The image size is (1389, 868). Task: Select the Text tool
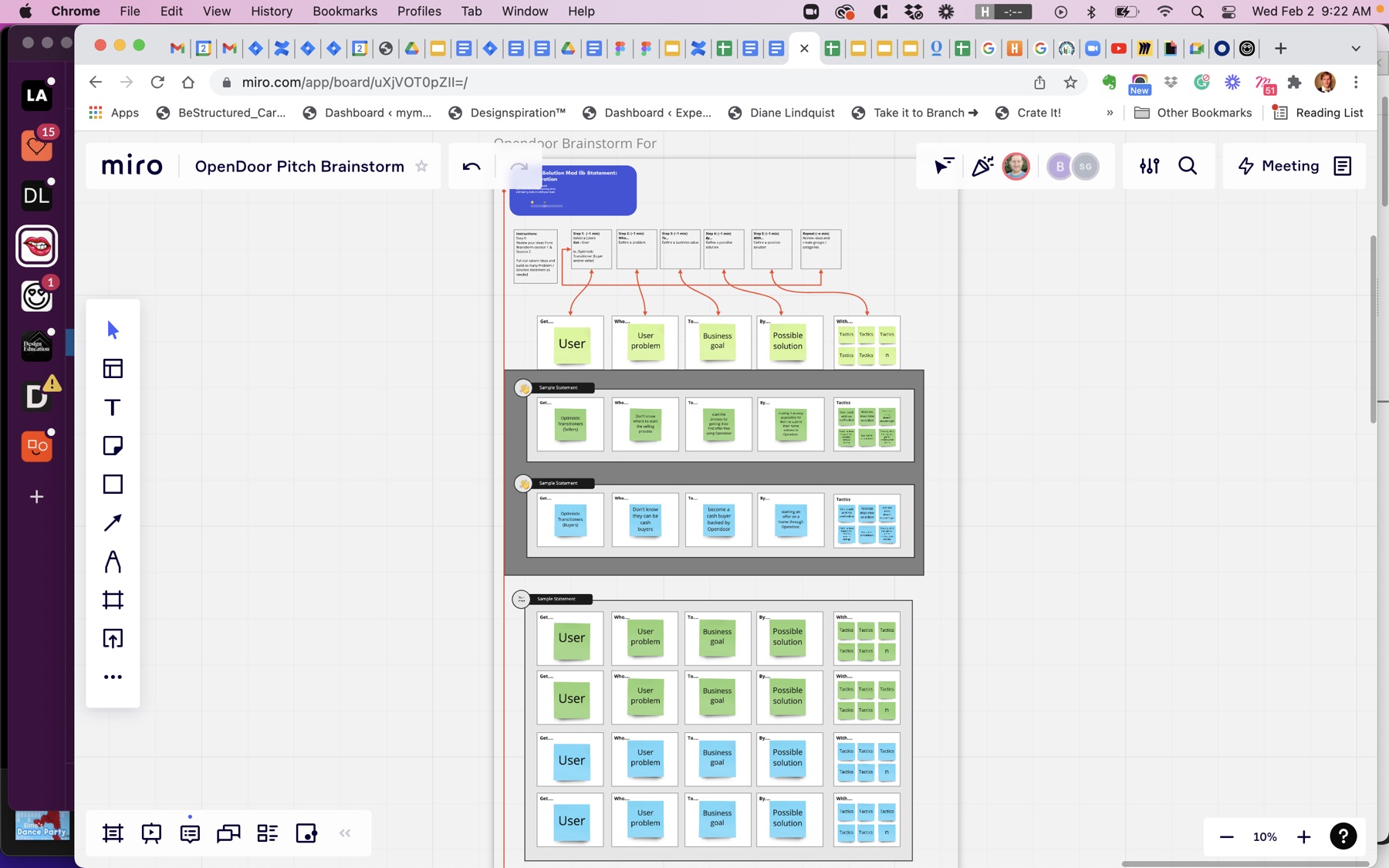113,407
